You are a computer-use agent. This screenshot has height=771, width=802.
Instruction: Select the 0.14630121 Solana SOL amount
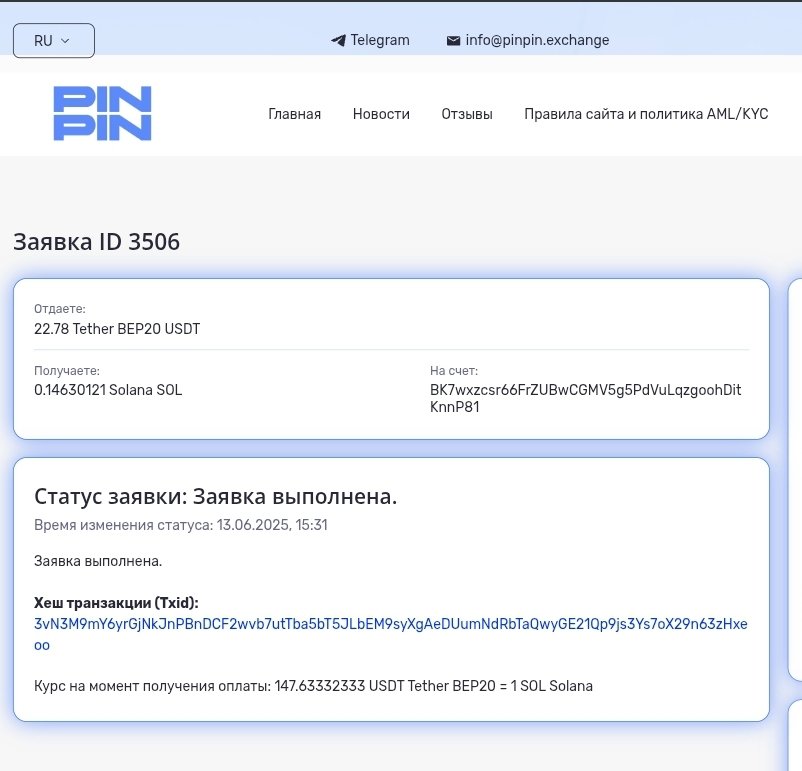click(x=108, y=390)
